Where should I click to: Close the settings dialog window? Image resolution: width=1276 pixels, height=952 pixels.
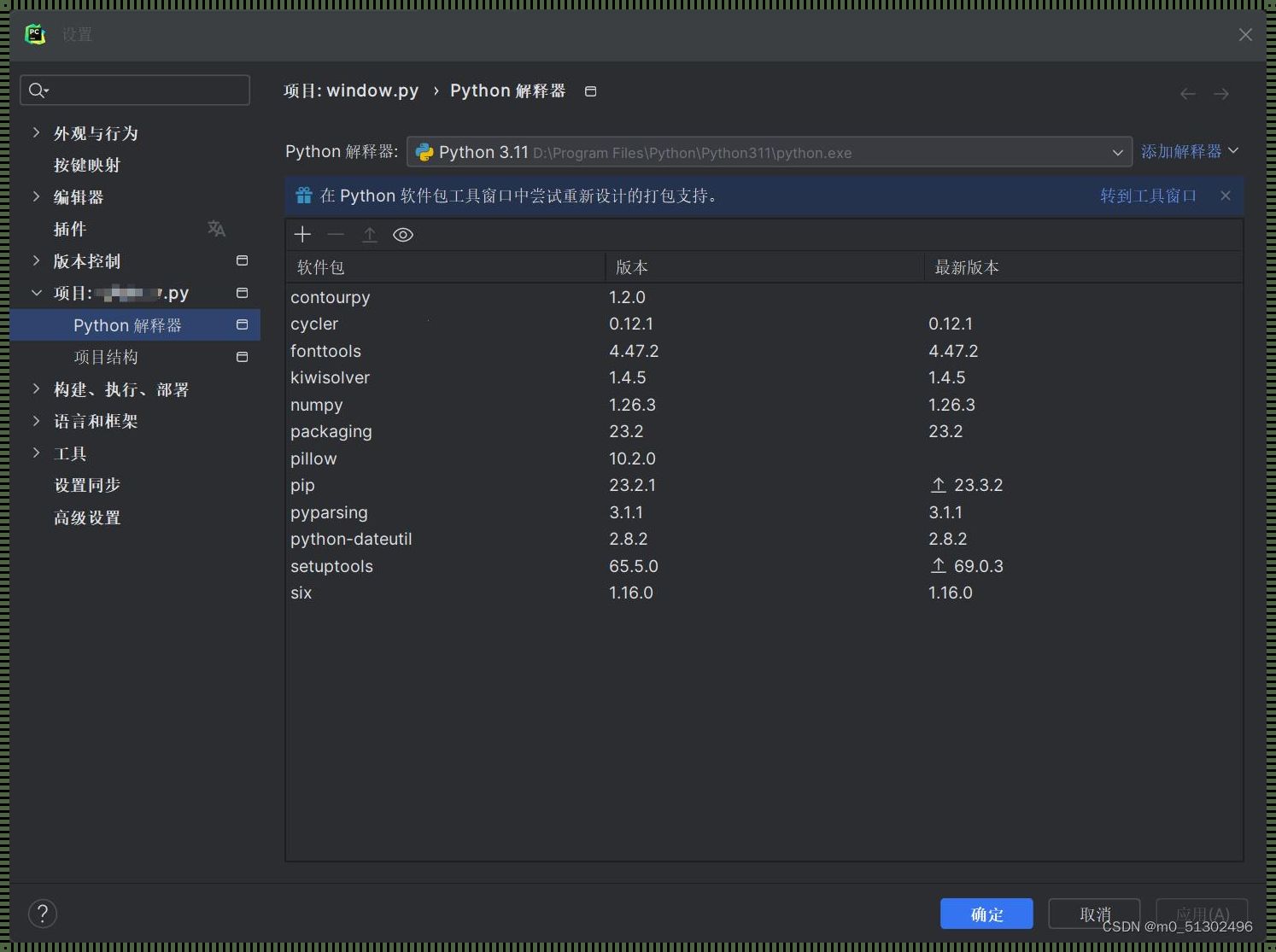[1245, 34]
